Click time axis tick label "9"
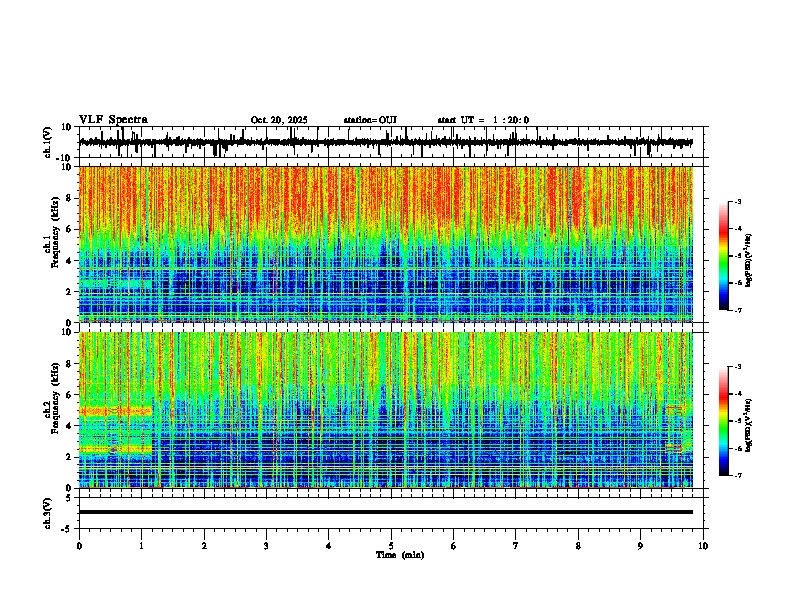 coord(640,546)
